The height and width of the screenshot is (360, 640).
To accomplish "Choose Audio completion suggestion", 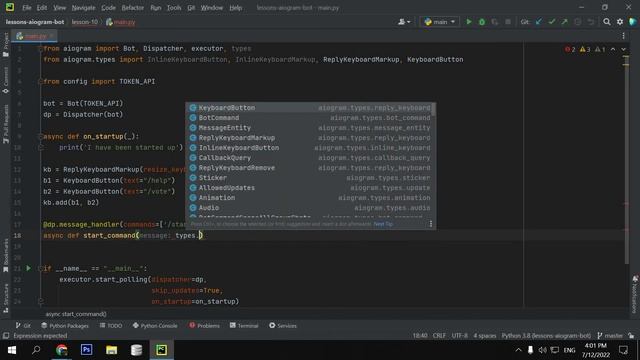I will pos(311,208).
